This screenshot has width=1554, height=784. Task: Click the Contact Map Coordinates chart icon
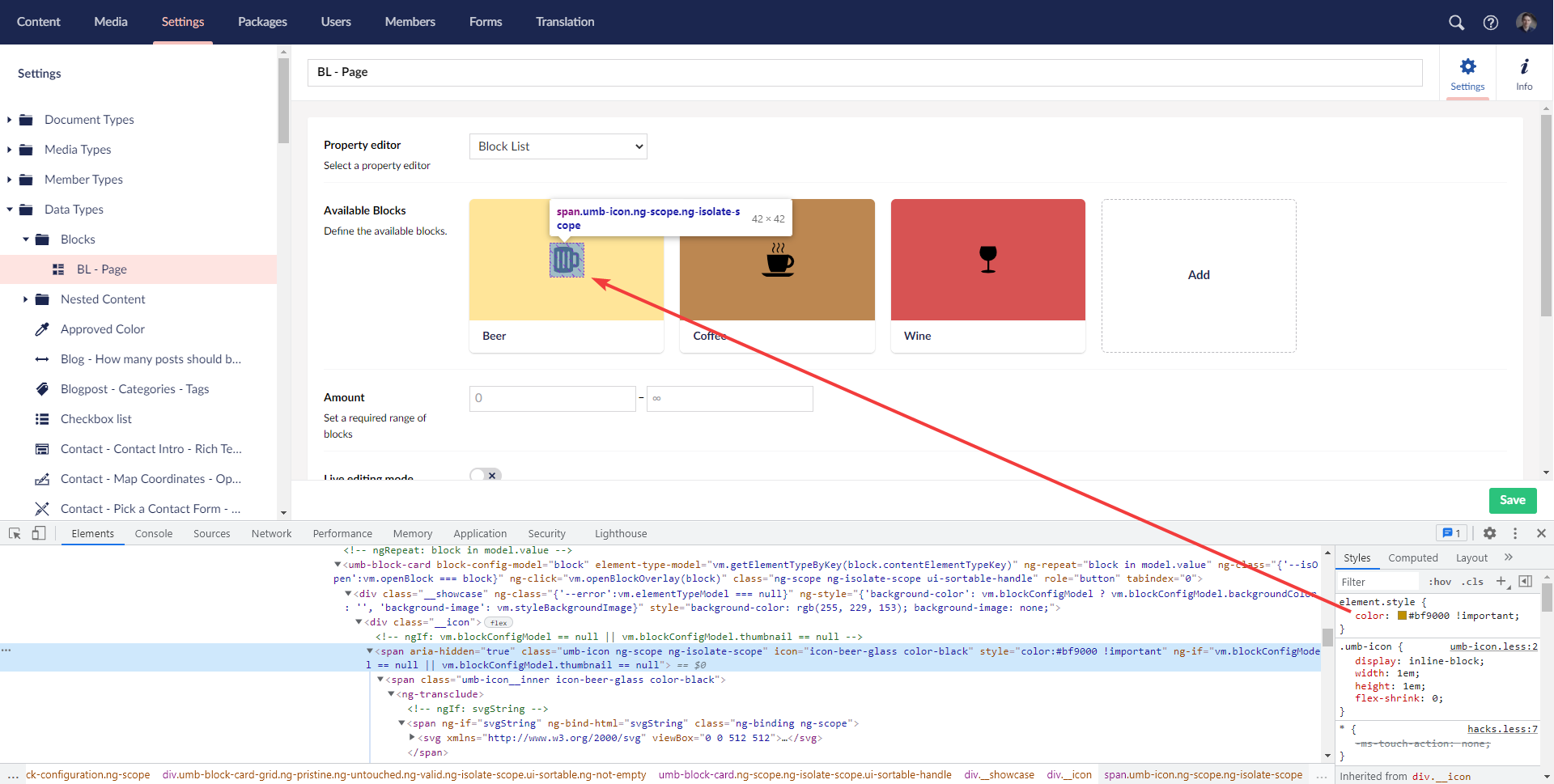coord(42,479)
